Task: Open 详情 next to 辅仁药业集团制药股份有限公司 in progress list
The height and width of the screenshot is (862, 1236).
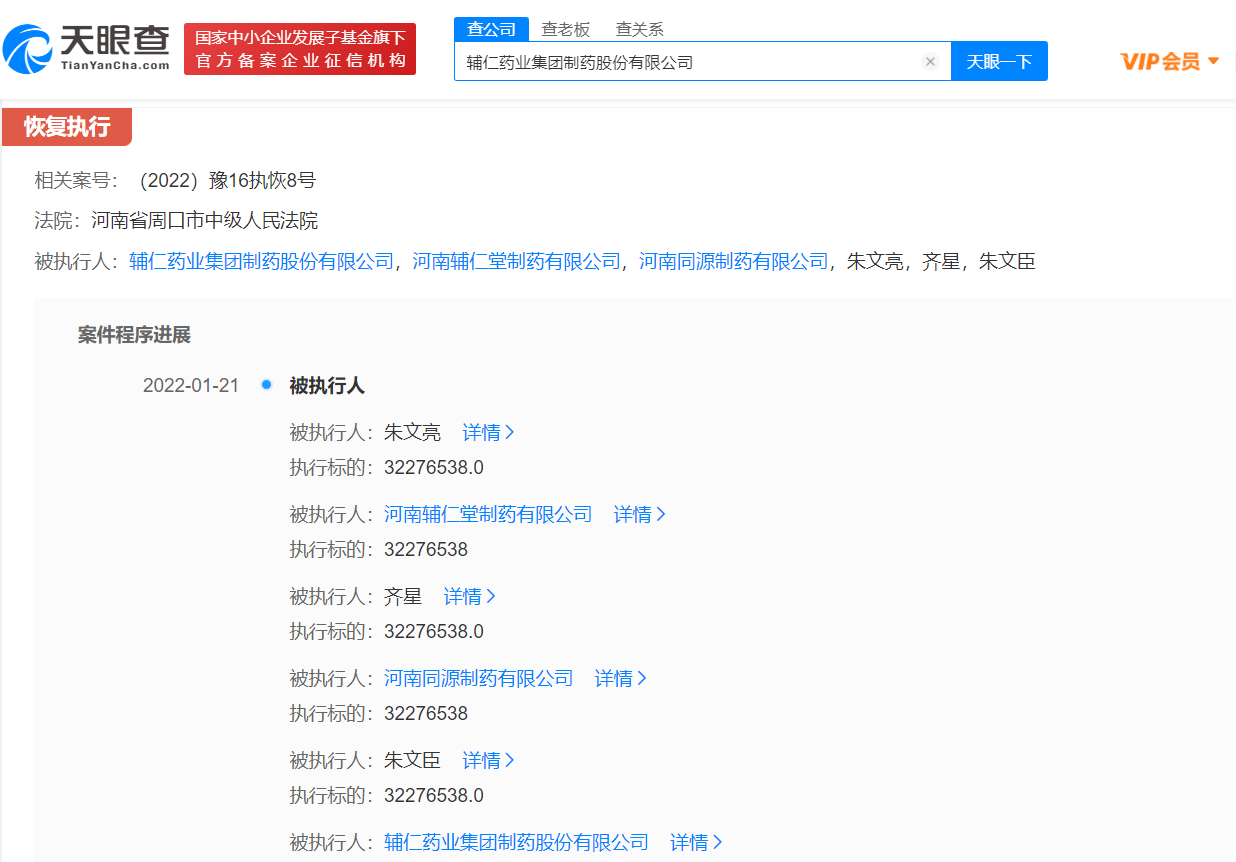Action: tap(696, 843)
